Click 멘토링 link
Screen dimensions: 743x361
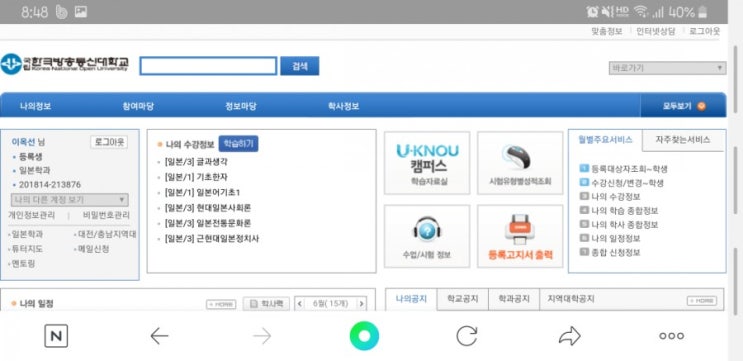23,263
